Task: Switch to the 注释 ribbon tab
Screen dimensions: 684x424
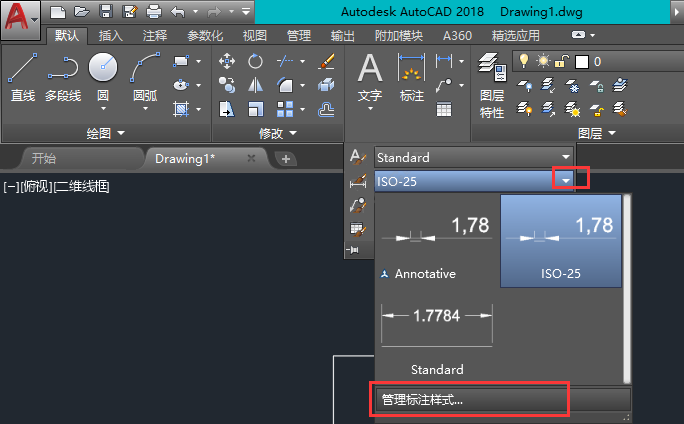Action: pyautogui.click(x=155, y=35)
